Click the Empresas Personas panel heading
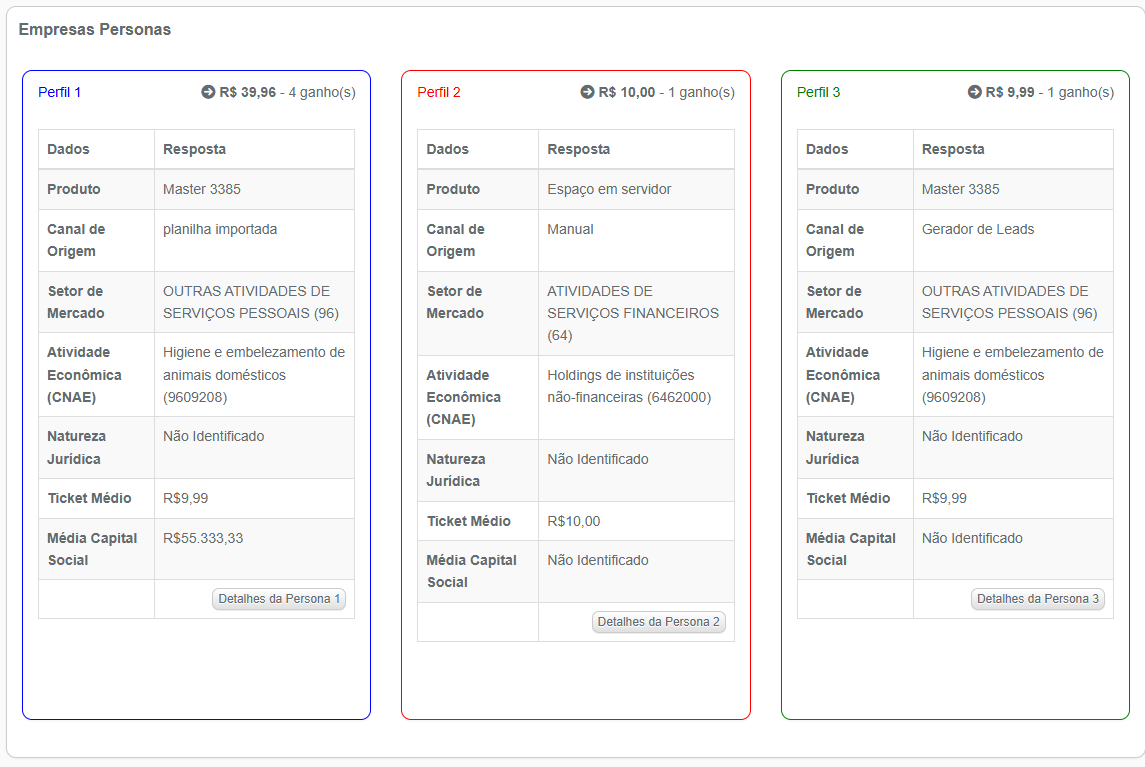 [x=95, y=30]
